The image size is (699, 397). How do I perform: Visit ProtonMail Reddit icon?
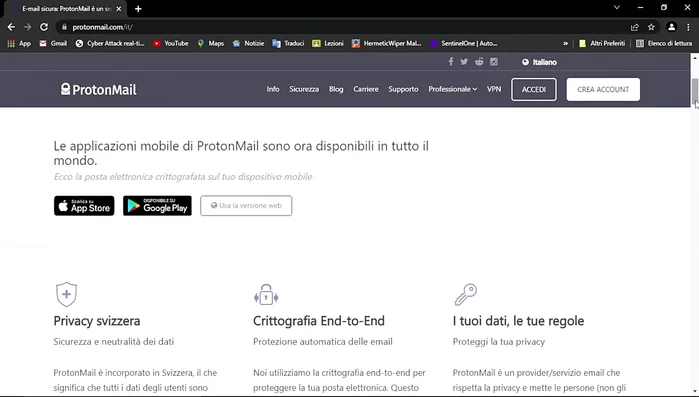pyautogui.click(x=479, y=61)
